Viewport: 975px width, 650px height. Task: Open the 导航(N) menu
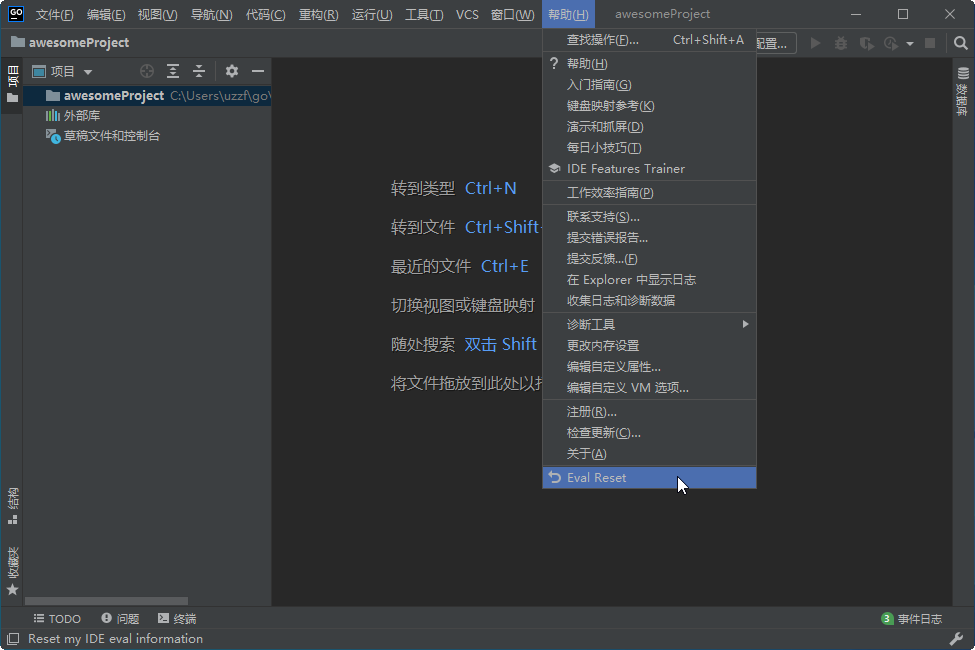(x=211, y=14)
